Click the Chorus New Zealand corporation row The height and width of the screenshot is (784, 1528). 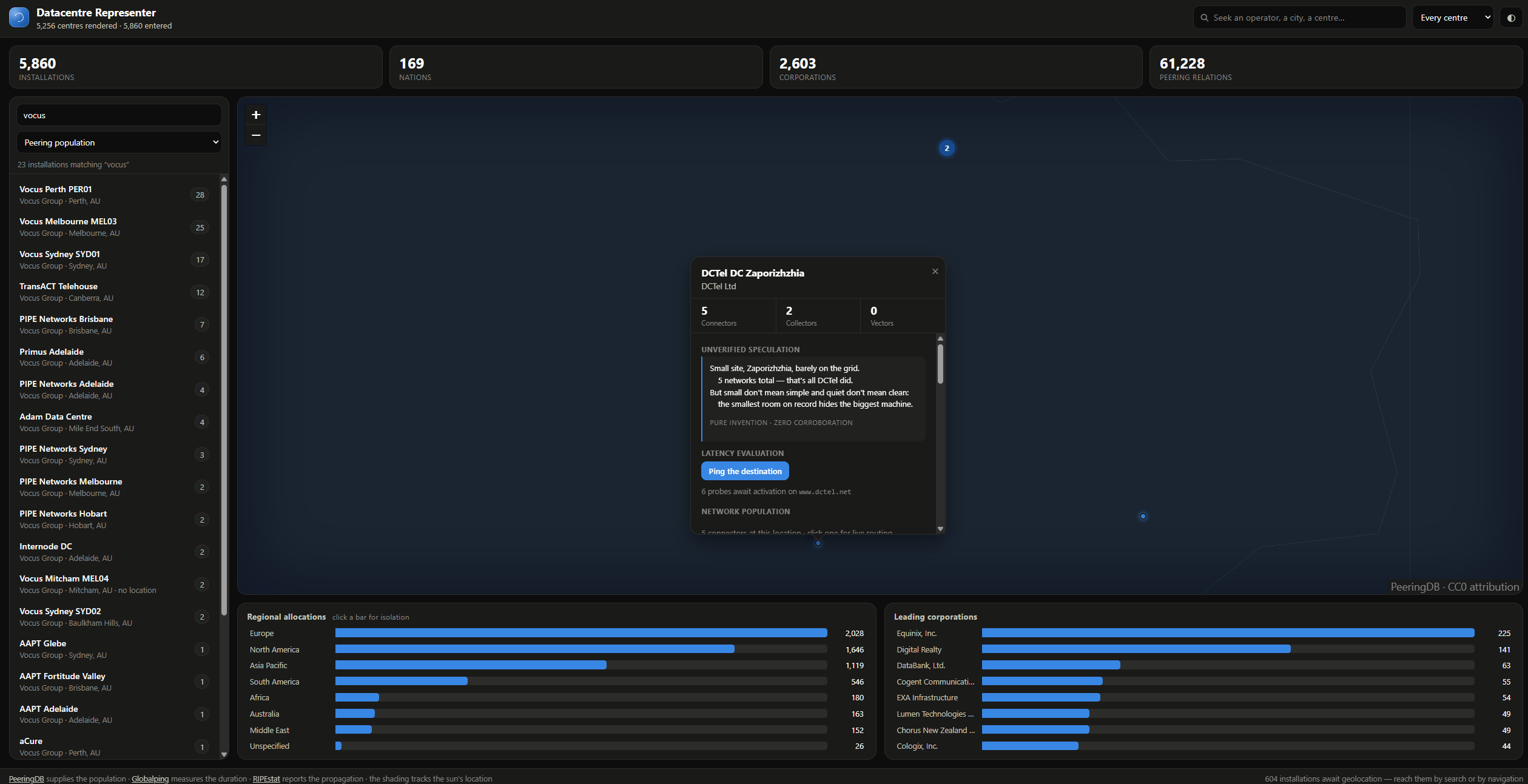coord(1203,730)
